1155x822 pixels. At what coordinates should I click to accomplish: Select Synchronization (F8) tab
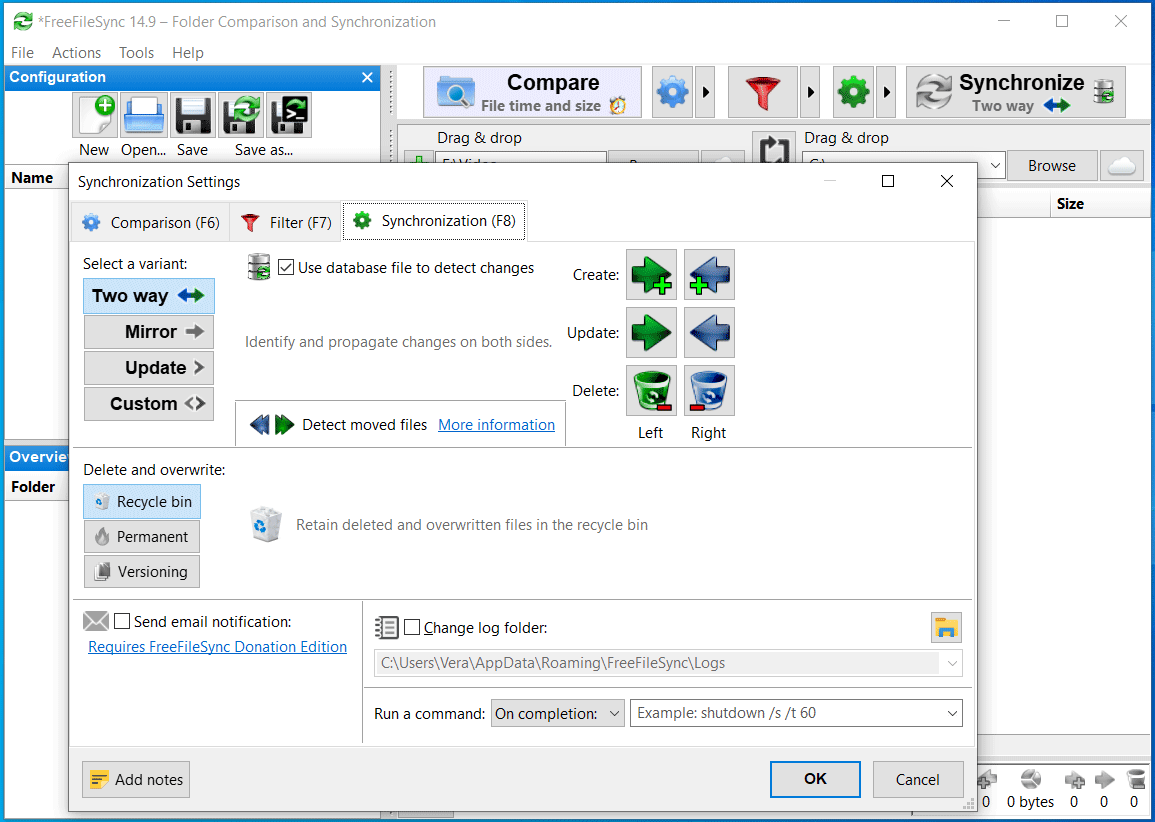click(435, 221)
